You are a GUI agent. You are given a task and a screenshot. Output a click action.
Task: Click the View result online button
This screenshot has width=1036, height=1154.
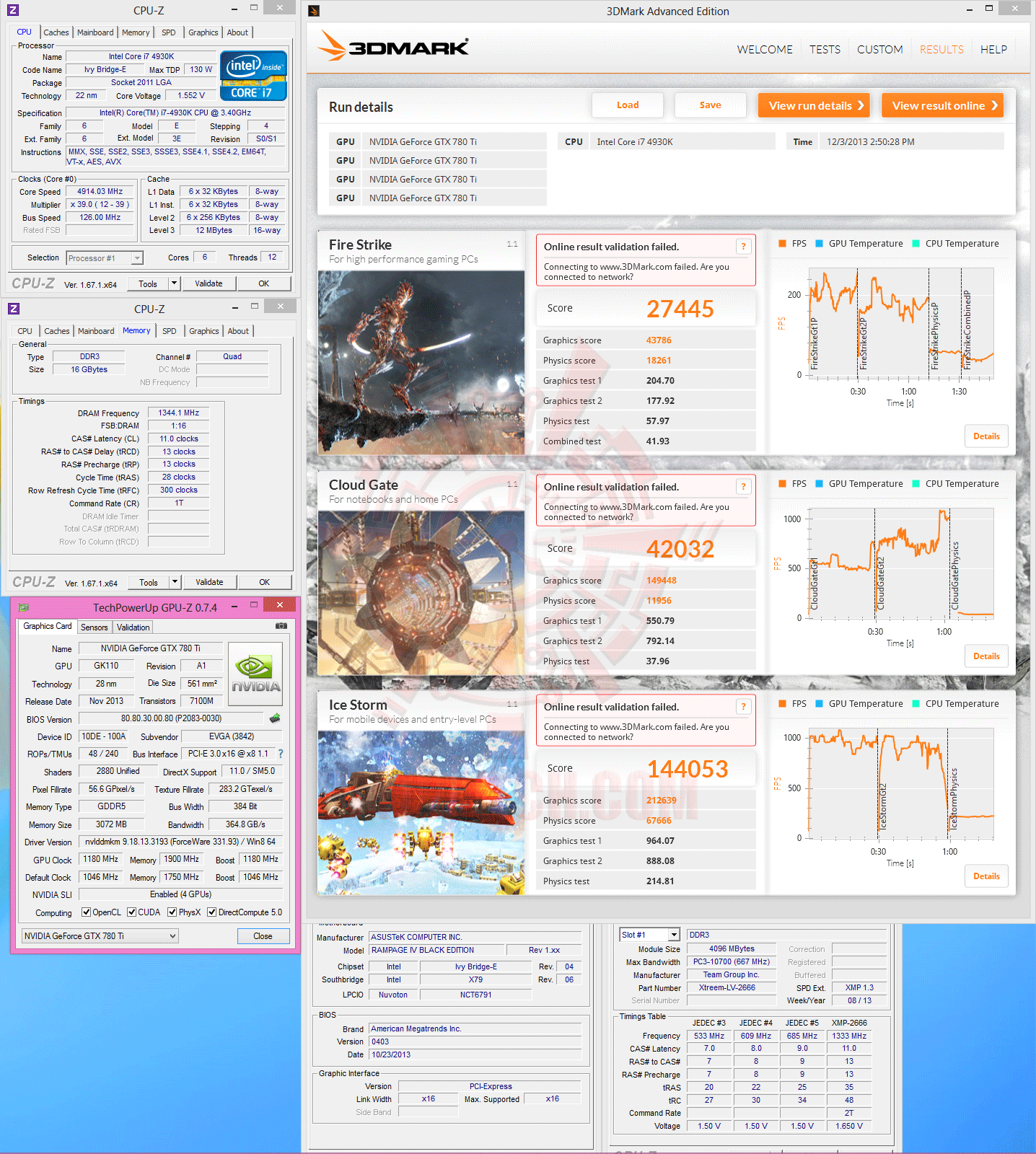pyautogui.click(x=943, y=105)
